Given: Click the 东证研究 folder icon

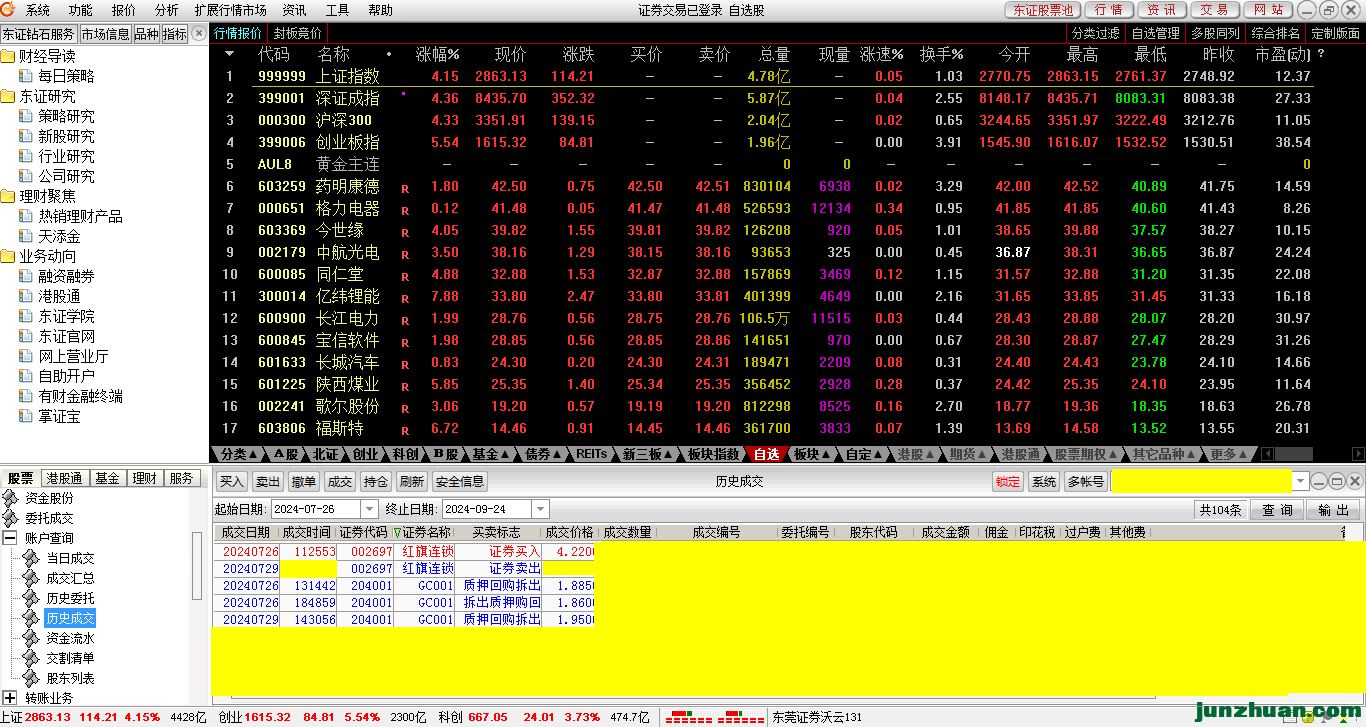Looking at the screenshot, I should coord(9,96).
